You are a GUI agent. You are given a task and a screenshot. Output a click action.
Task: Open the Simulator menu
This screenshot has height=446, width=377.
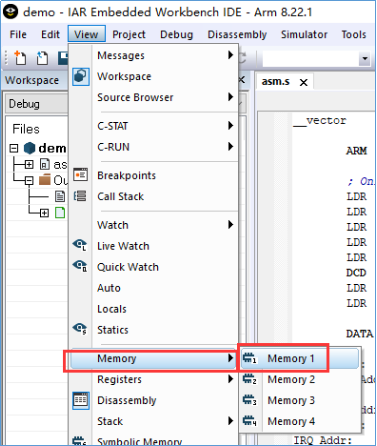click(304, 34)
